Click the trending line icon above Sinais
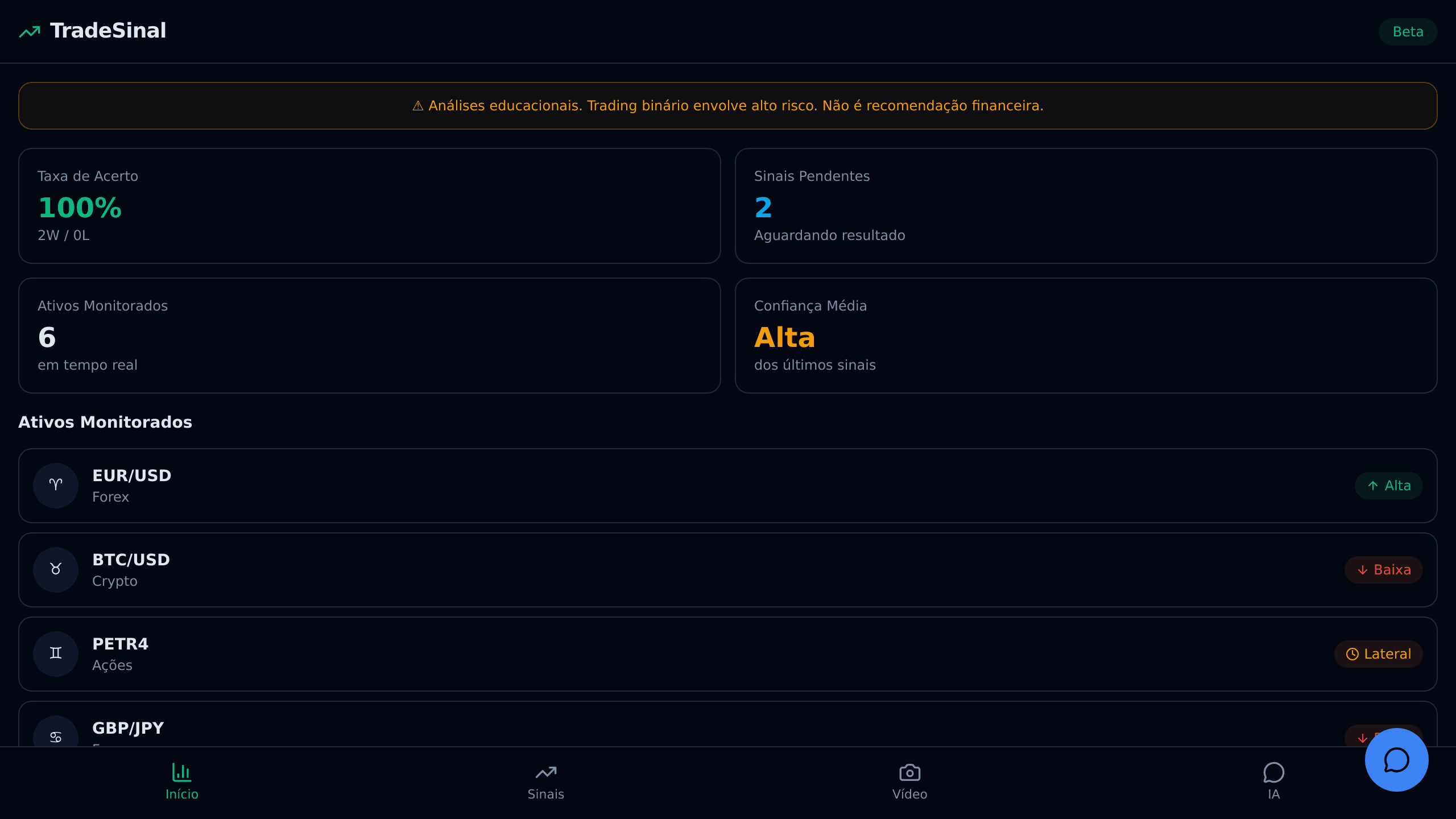Screen dimensions: 1456x819 (x=546, y=772)
